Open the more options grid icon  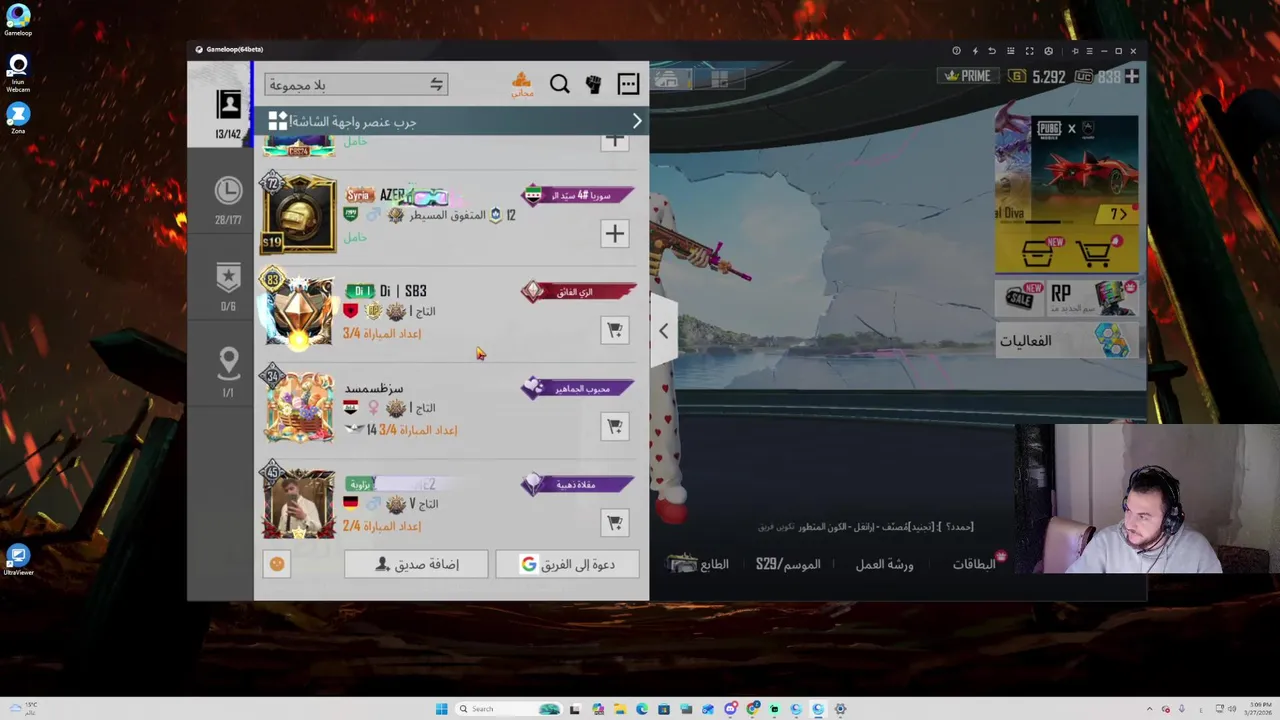coord(628,85)
